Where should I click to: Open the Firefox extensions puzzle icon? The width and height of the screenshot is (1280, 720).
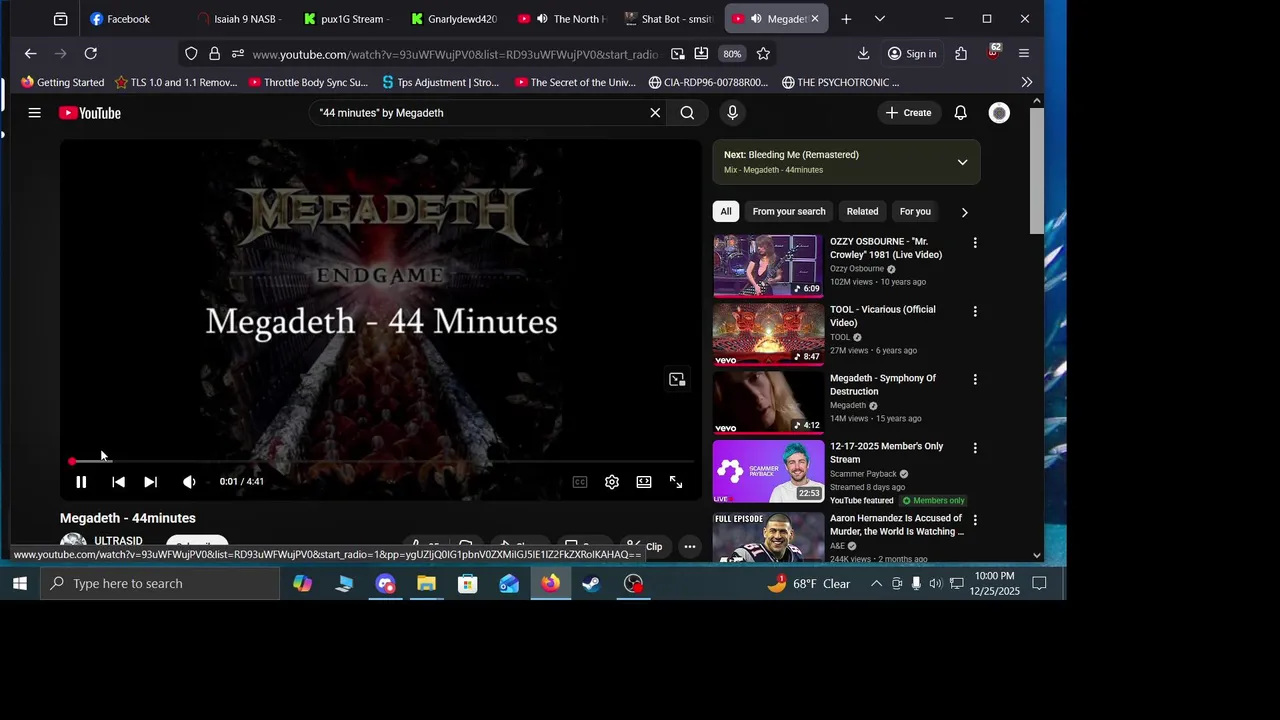point(961,54)
